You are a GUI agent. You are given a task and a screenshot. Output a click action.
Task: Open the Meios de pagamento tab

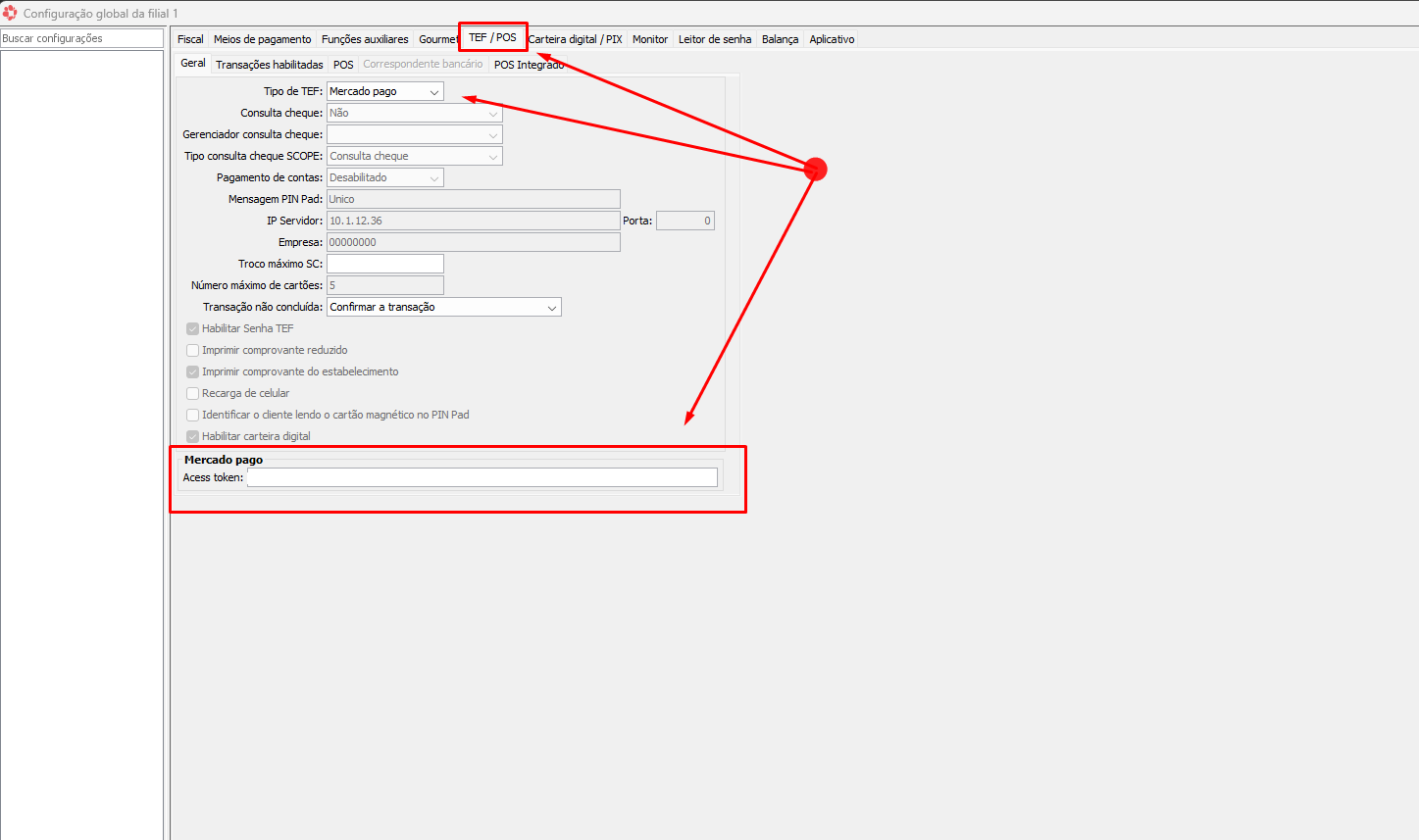pyautogui.click(x=262, y=39)
